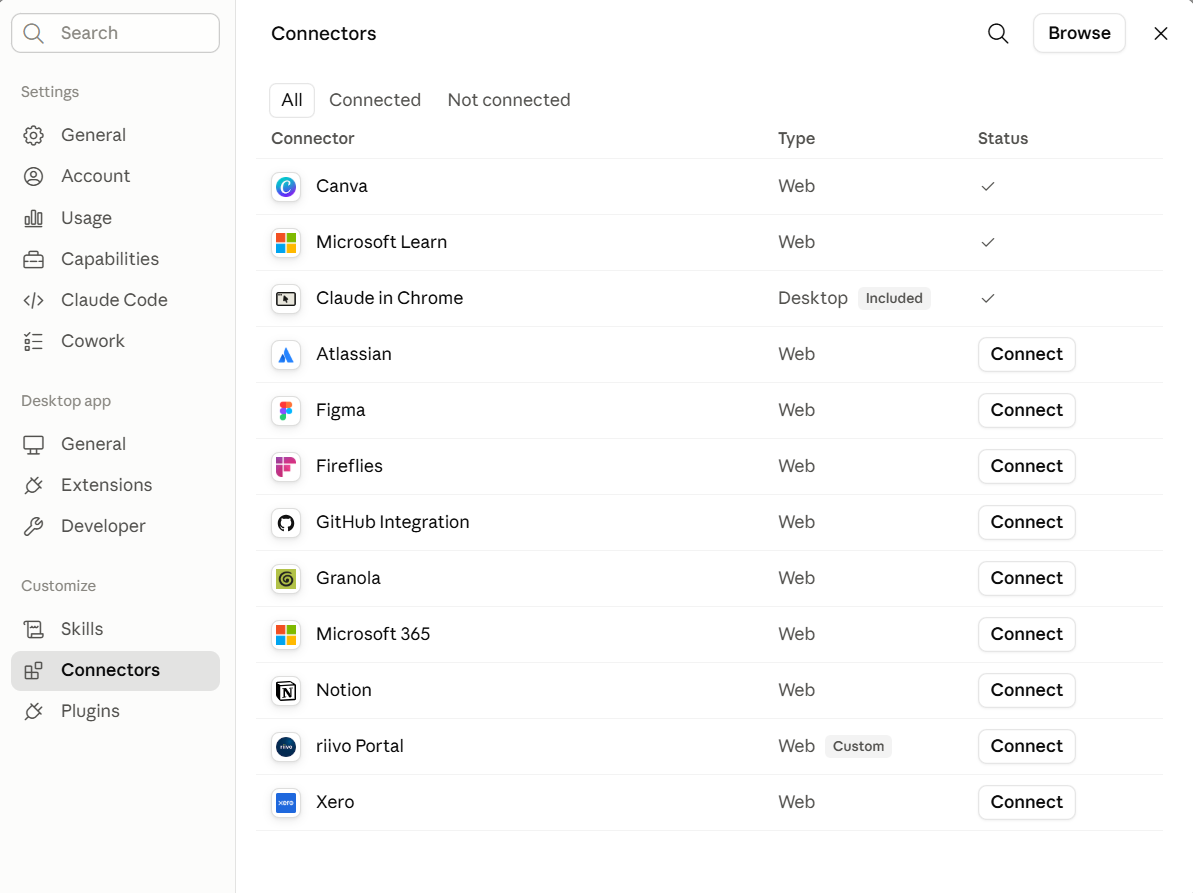Screen dimensions: 1193x893
Task: Click the Claude Code brackets icon
Action: 33,300
